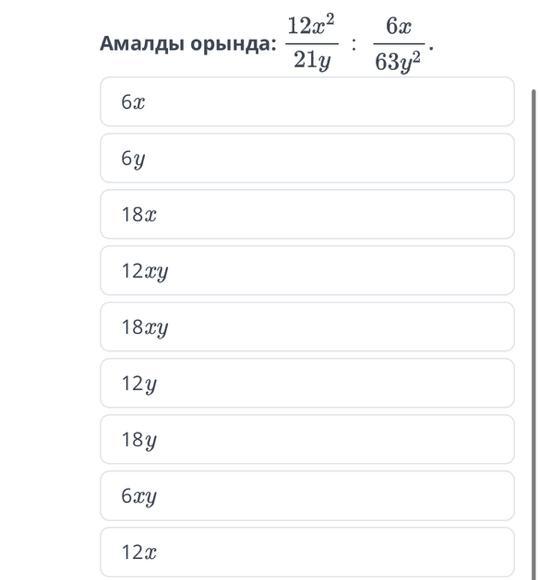Choose the 12xy answer option
This screenshot has width=540, height=580.
pyautogui.click(x=307, y=270)
